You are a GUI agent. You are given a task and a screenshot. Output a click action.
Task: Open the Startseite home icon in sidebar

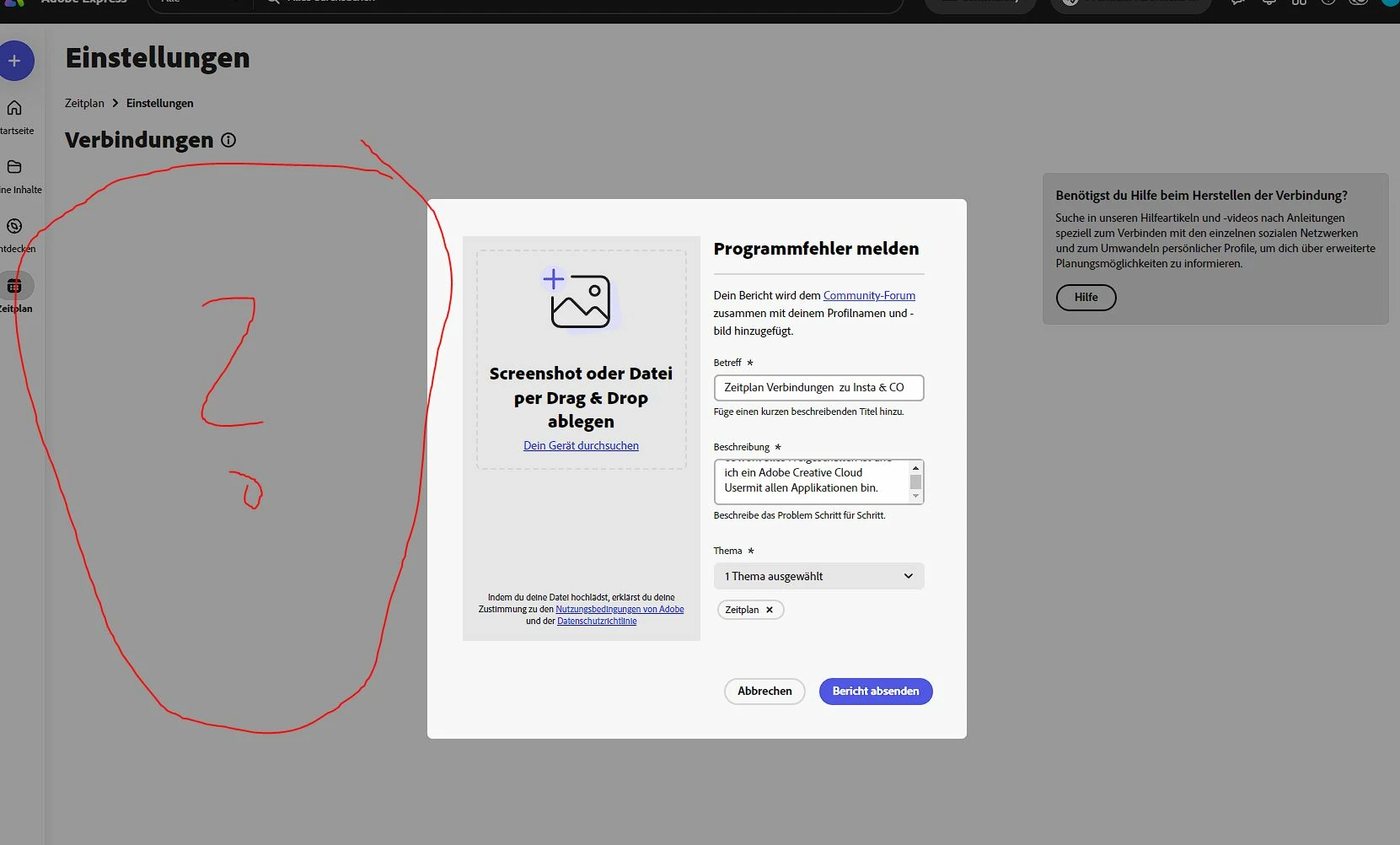tap(14, 108)
